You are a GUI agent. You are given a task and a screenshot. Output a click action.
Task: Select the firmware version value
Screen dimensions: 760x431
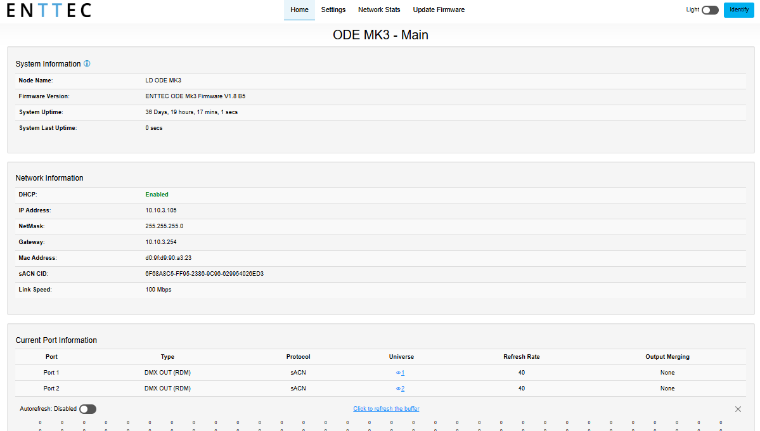pos(195,96)
